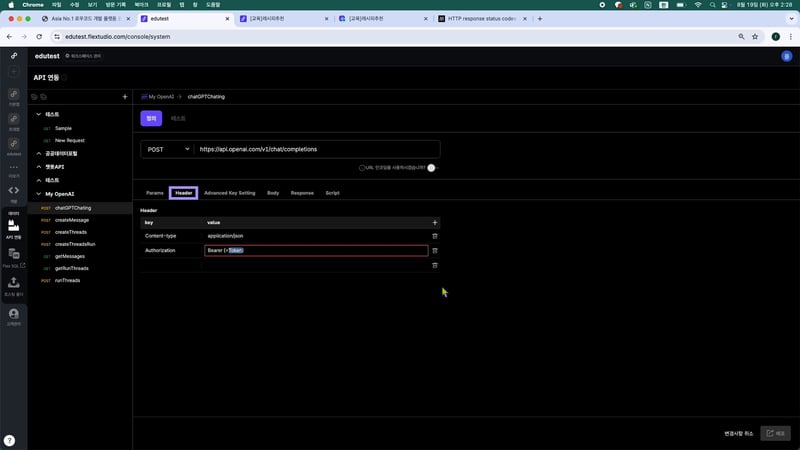Select createThreadsRun request in the list

pos(75,244)
